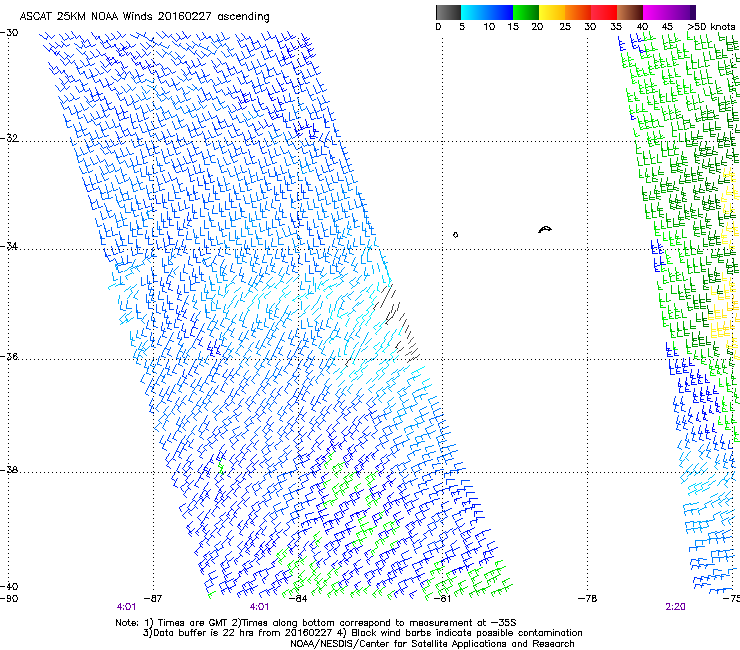Select the cyan-blue 5-15 knots legend swatch
Image resolution: width=740 pixels, height=650 pixels.
pos(487,12)
